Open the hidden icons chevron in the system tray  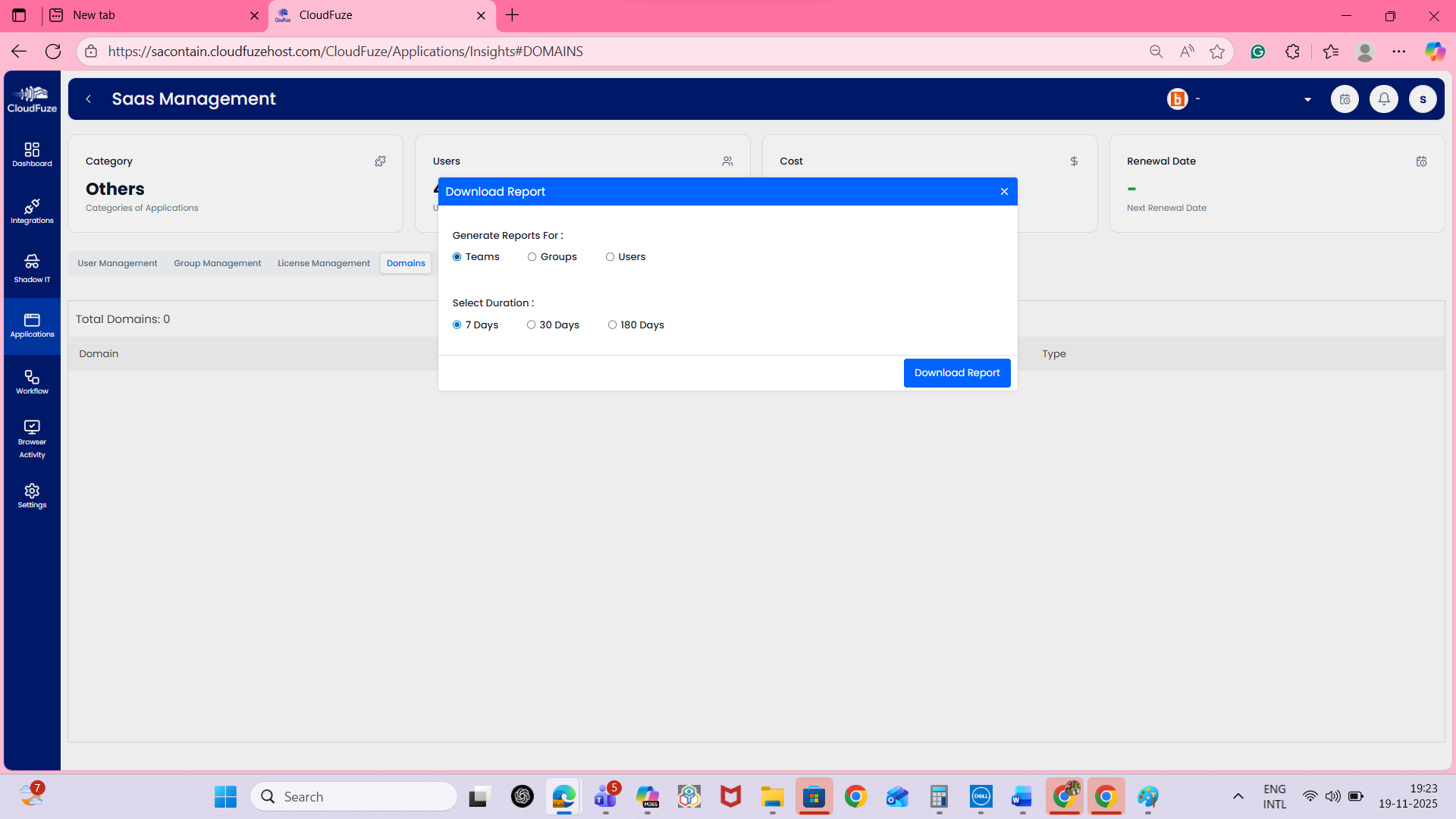click(x=1238, y=796)
